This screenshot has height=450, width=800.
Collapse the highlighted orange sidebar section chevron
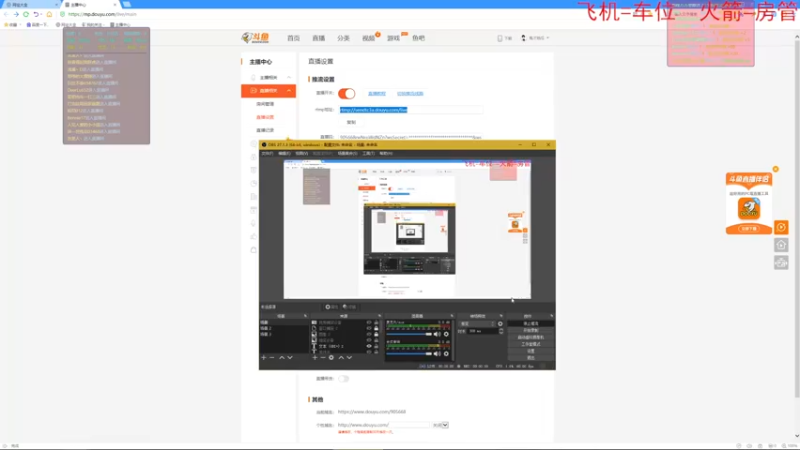289,91
